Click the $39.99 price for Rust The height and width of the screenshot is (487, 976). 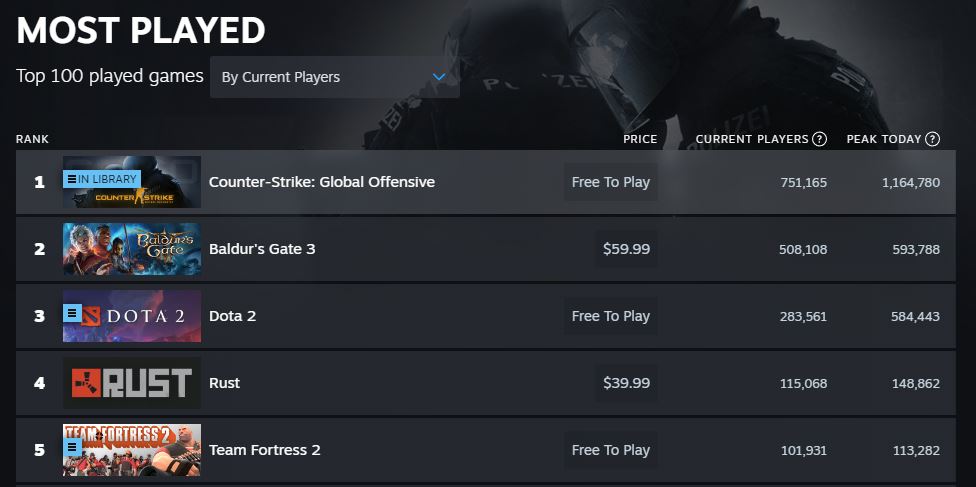point(627,383)
